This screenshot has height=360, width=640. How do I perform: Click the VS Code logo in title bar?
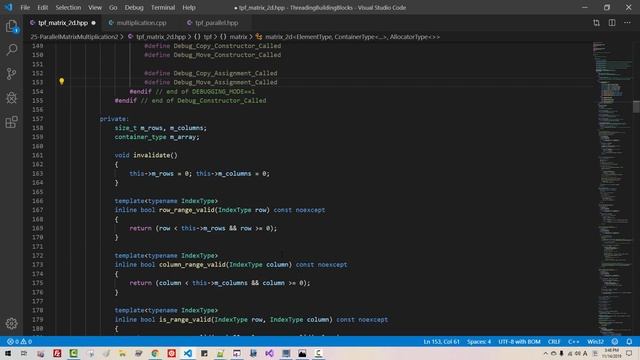(8, 7)
